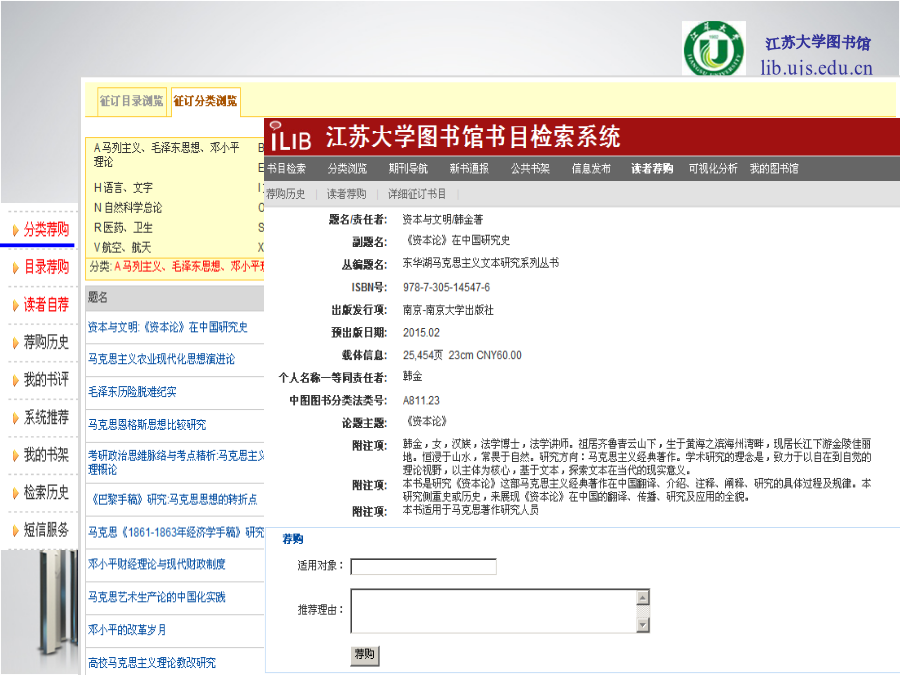Click the arrow icon beside 检索历史
The image size is (900, 675).
coord(15,494)
